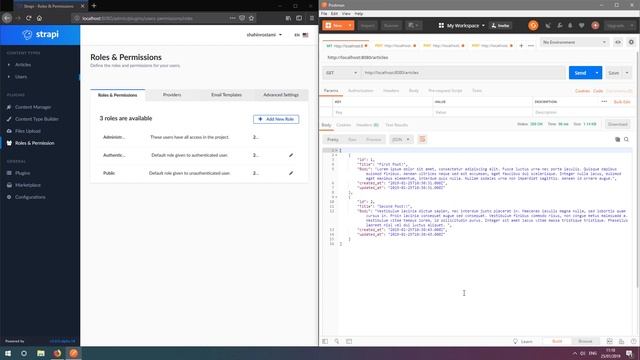Click the Save button in Postman
This screenshot has width=640, height=360.
click(x=613, y=73)
